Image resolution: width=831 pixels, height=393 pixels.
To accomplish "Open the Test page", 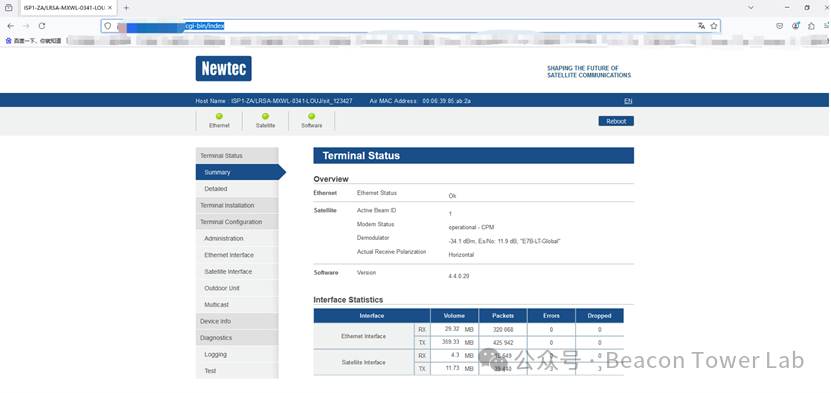I will [237, 371].
